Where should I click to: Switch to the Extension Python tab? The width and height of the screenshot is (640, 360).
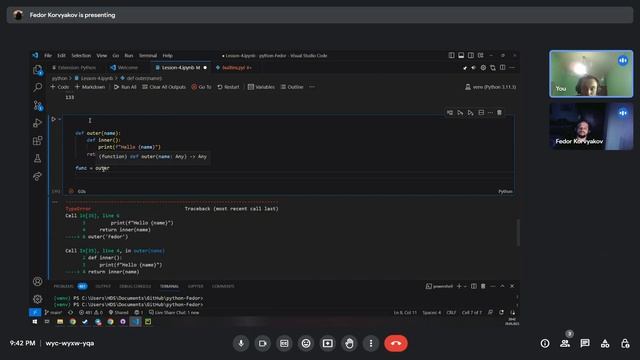tap(74, 68)
